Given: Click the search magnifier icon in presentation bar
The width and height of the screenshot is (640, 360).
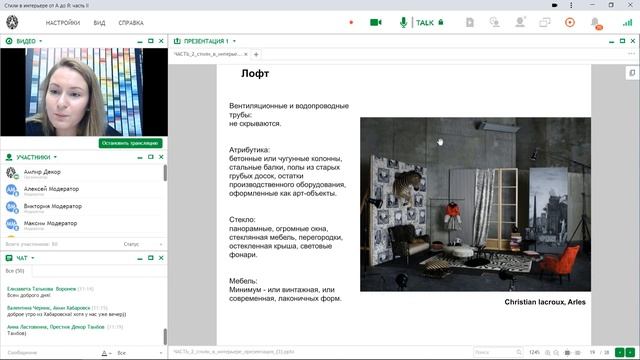Looking at the screenshot, I should 519,352.
